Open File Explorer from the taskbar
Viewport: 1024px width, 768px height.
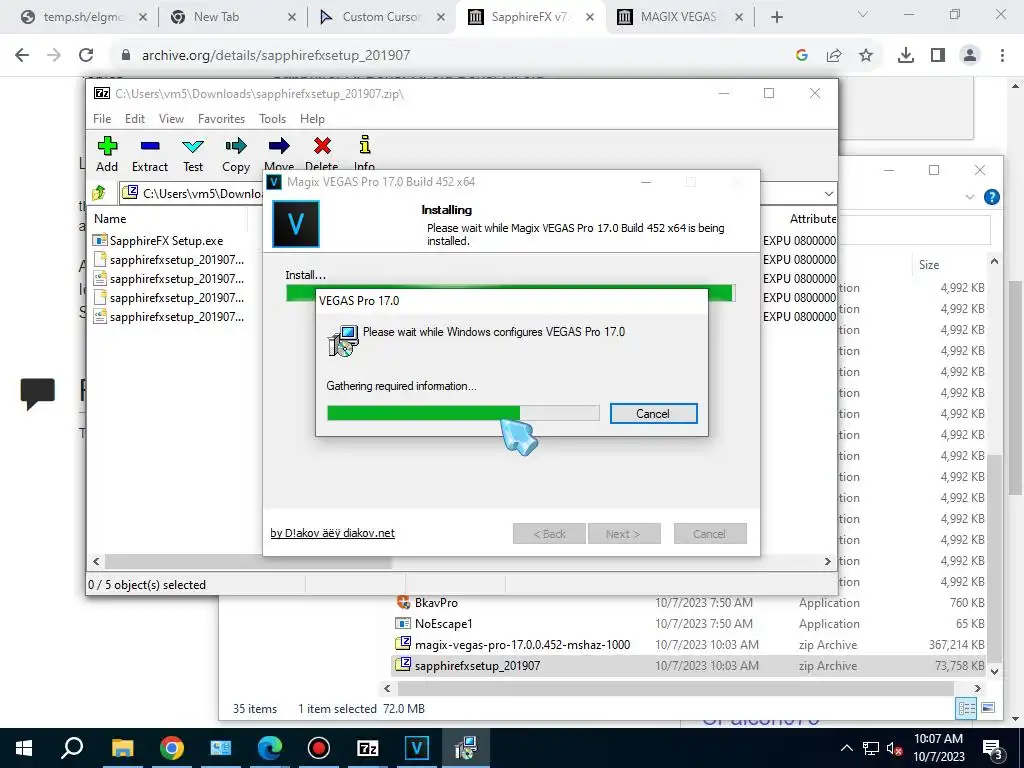[x=122, y=748]
